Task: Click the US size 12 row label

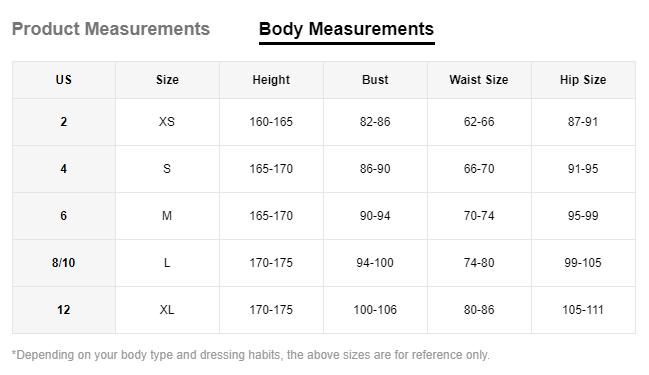Action: pos(64,310)
